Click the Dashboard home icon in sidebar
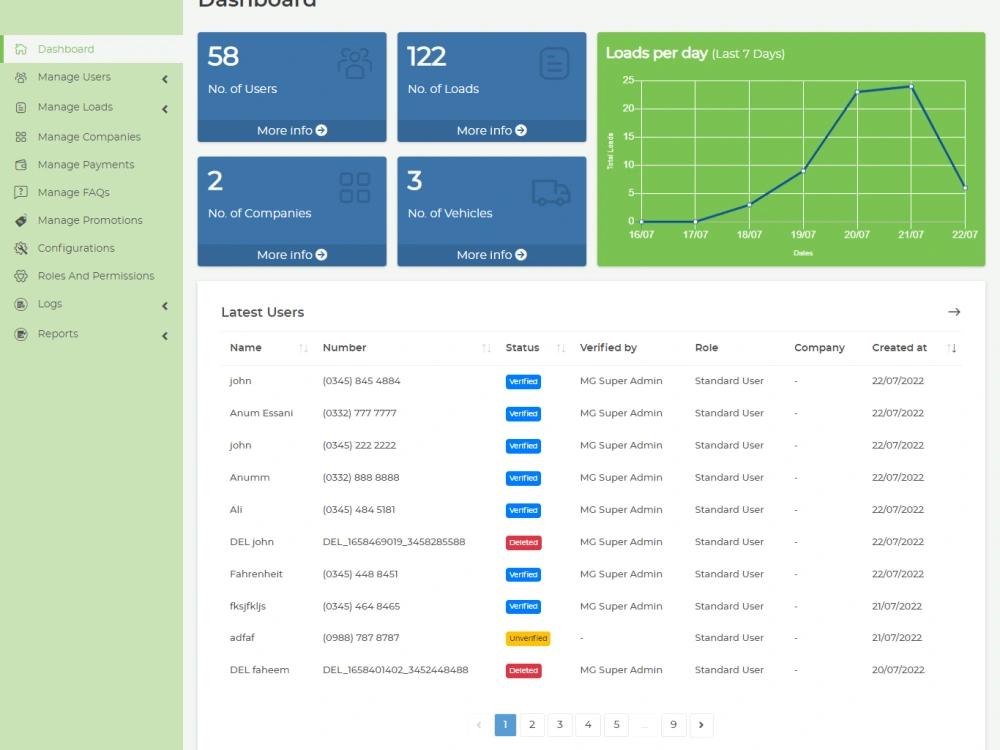 coord(21,49)
